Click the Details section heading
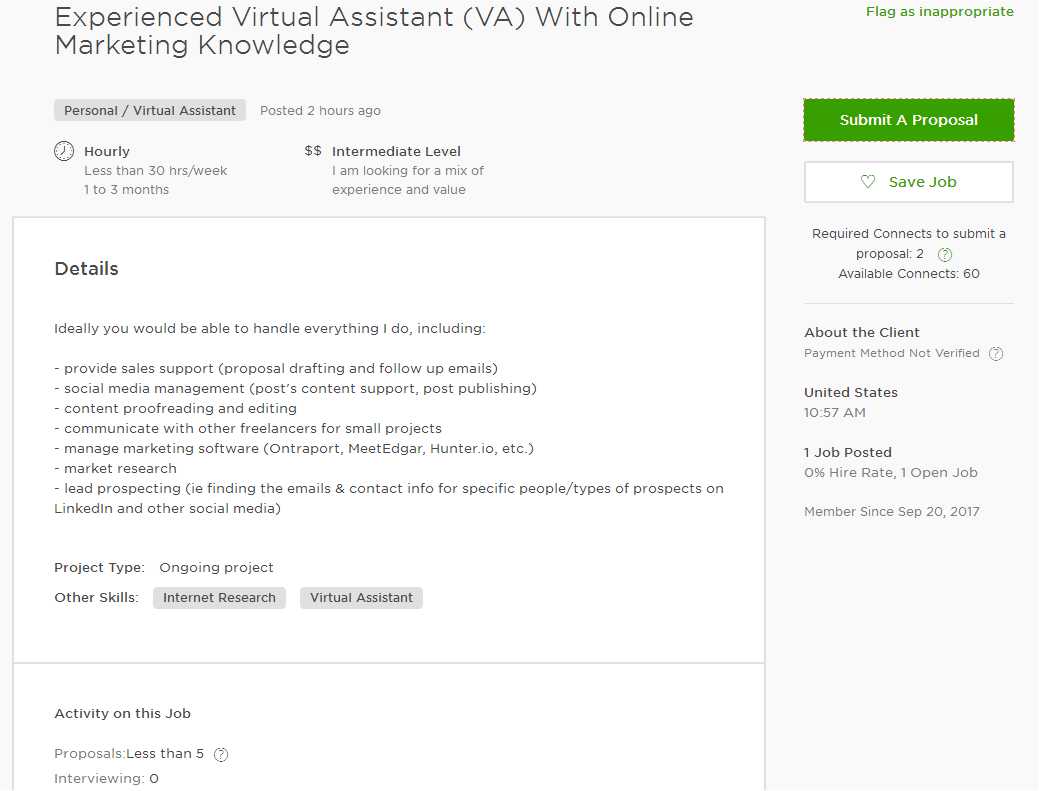The image size is (1039, 791). point(86,268)
